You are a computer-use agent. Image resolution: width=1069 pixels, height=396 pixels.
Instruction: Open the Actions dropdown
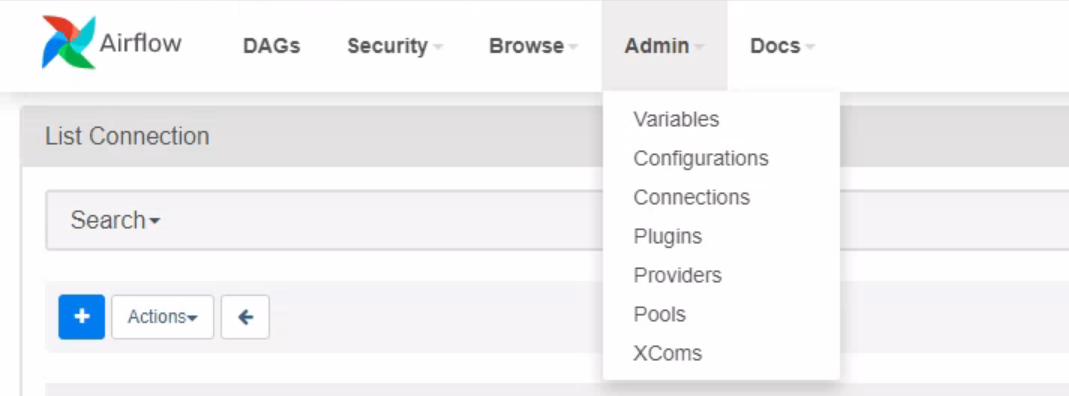click(x=162, y=317)
